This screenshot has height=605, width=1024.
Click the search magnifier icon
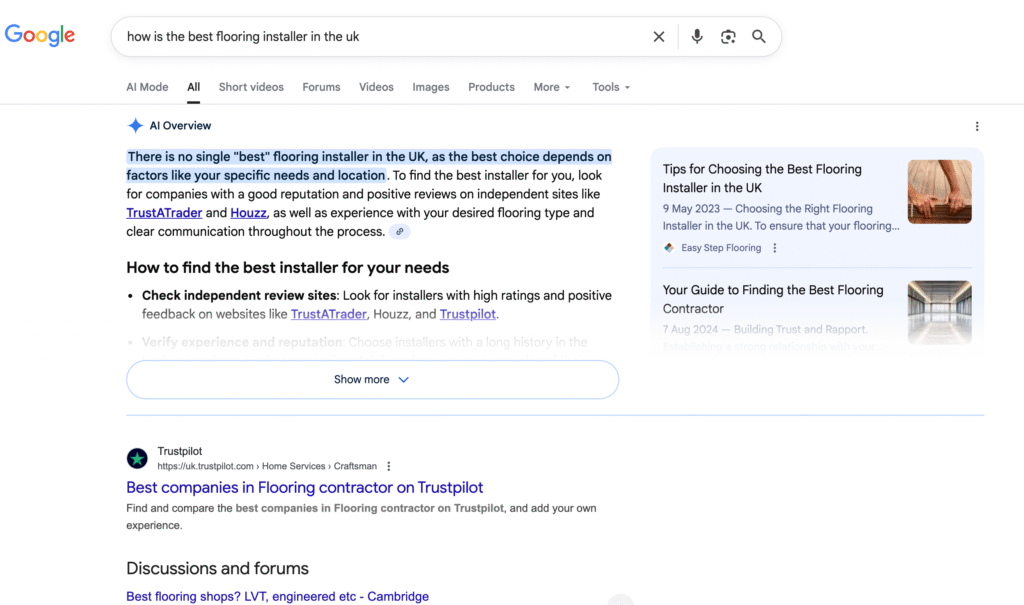point(759,36)
